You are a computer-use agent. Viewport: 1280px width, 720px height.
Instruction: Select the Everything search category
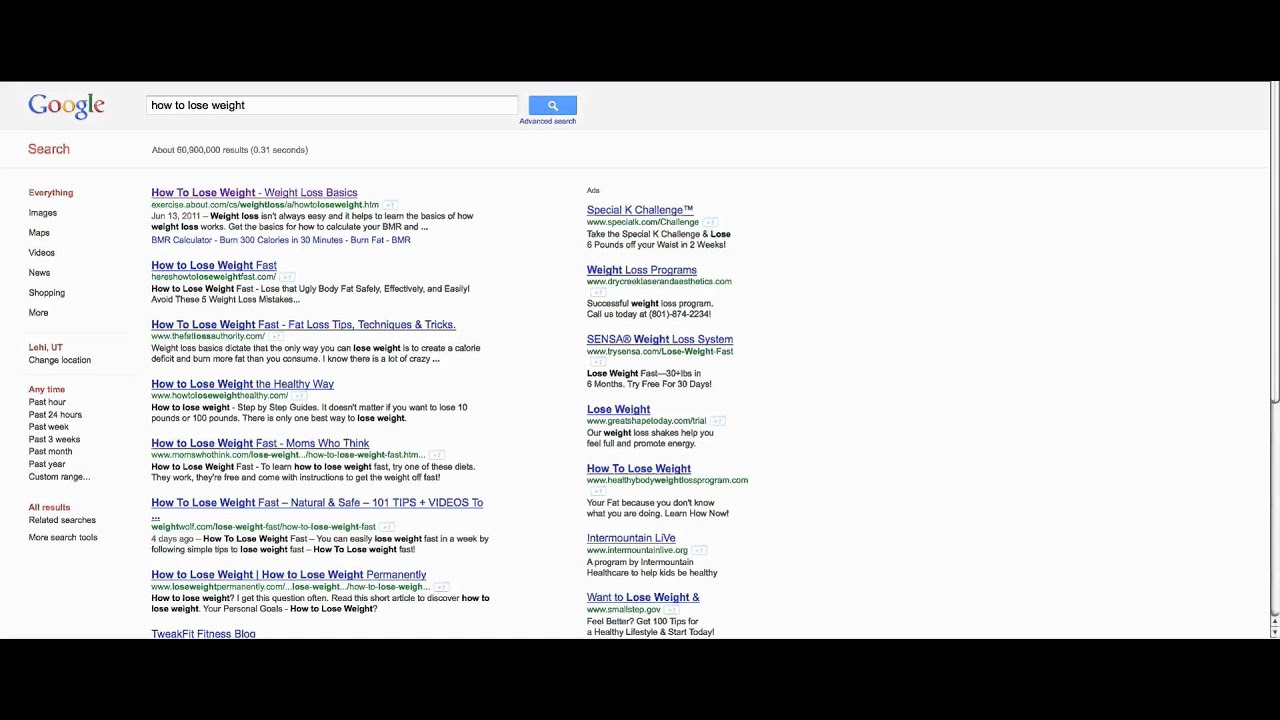pyautogui.click(x=51, y=192)
